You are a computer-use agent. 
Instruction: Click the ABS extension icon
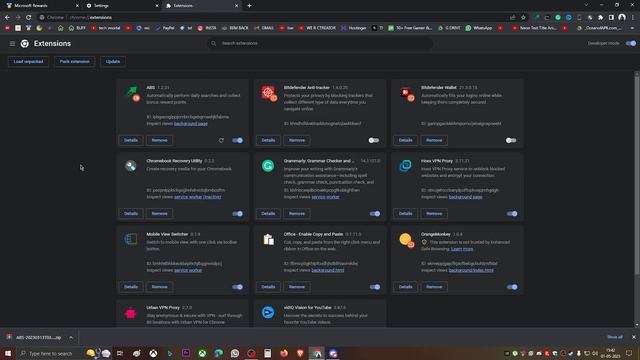(133, 94)
